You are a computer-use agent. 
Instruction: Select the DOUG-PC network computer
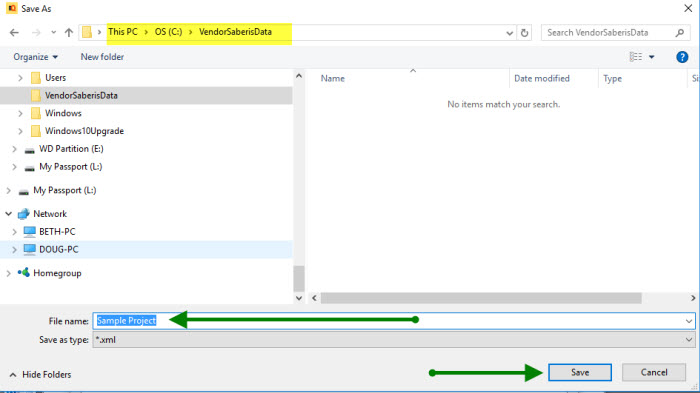(x=58, y=249)
